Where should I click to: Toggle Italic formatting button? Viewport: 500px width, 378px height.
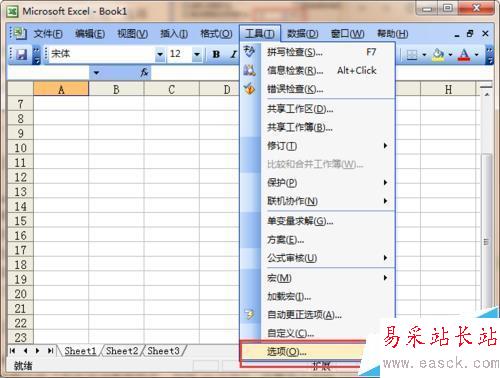pos(233,54)
